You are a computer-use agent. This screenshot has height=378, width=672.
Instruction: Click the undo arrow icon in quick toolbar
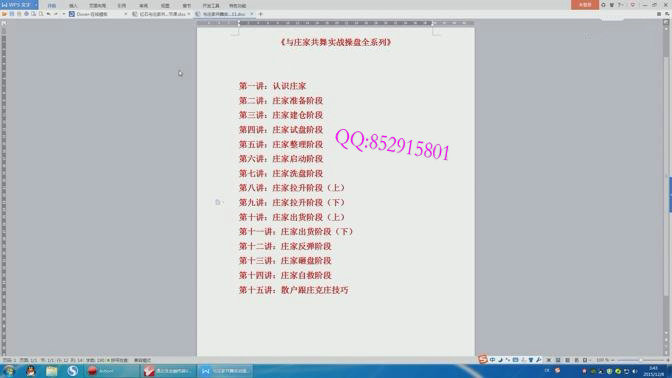(x=48, y=14)
